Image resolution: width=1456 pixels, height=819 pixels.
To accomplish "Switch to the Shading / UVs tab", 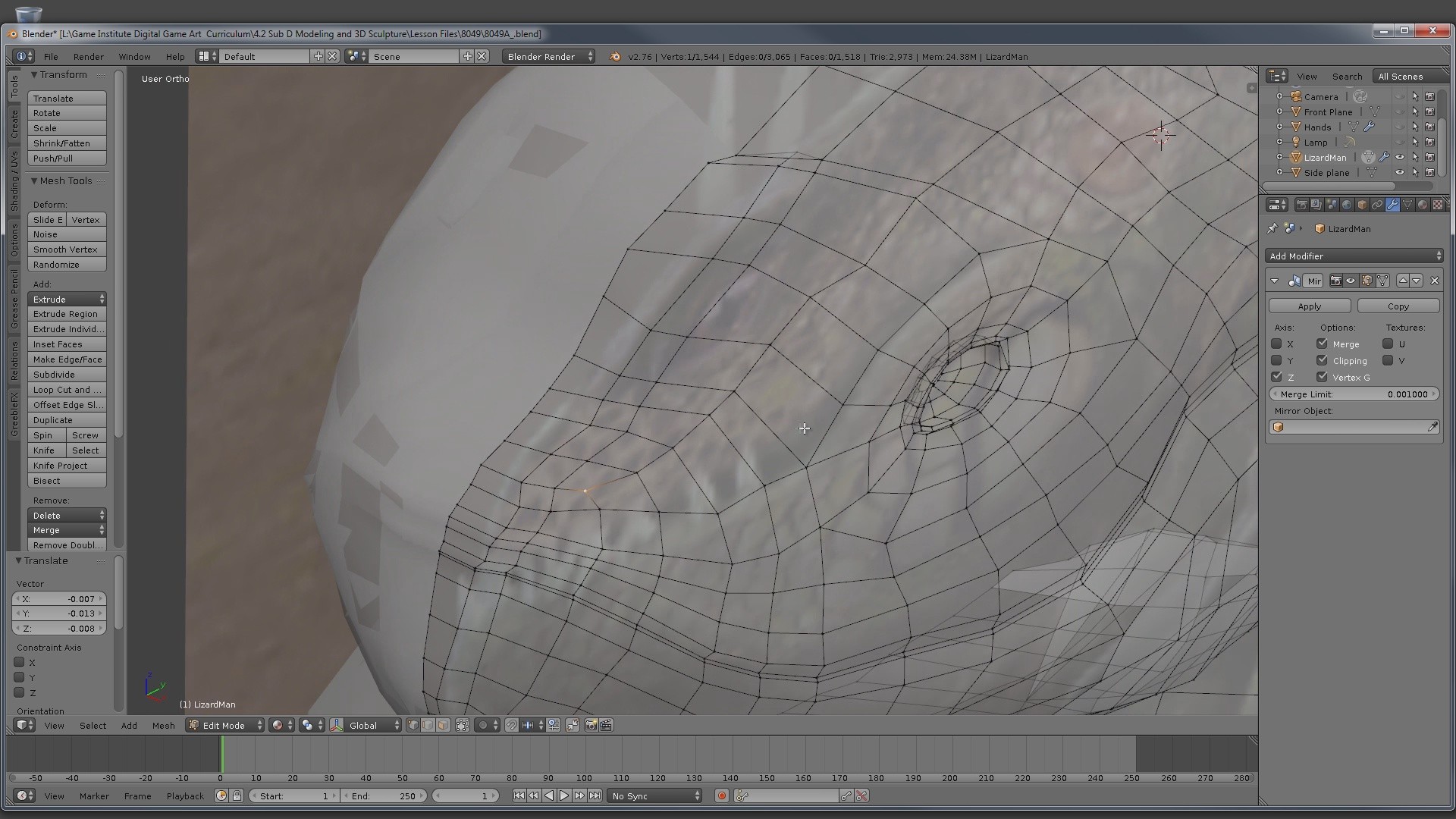I will 14,180.
